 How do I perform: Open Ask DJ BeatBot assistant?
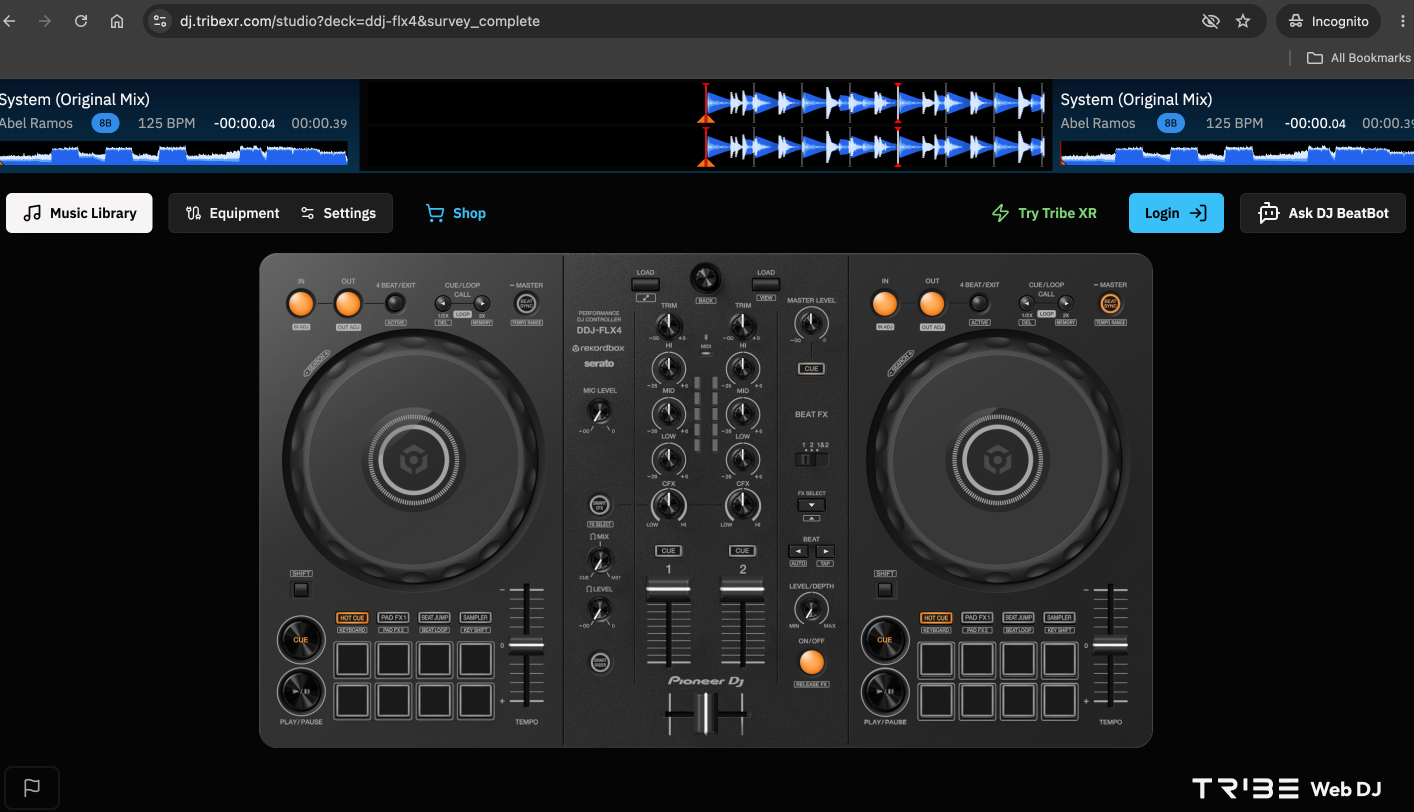(1323, 213)
